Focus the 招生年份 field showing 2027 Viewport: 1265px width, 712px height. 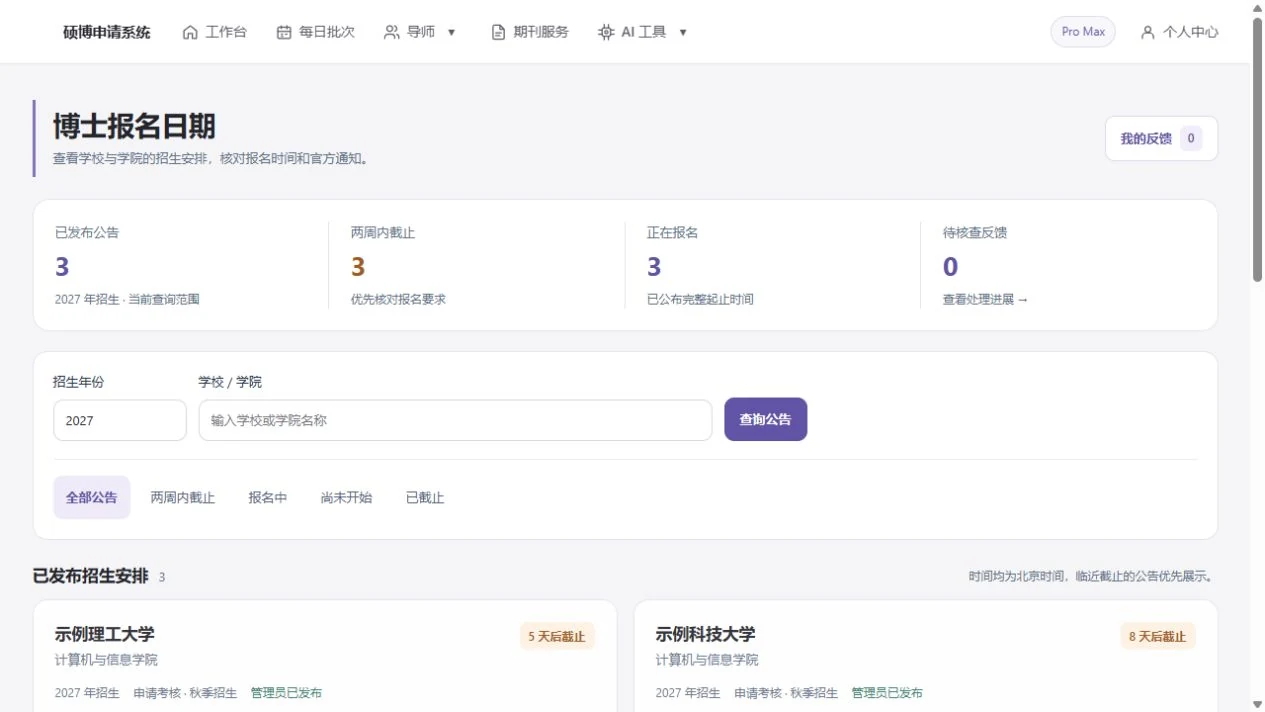pyautogui.click(x=120, y=421)
